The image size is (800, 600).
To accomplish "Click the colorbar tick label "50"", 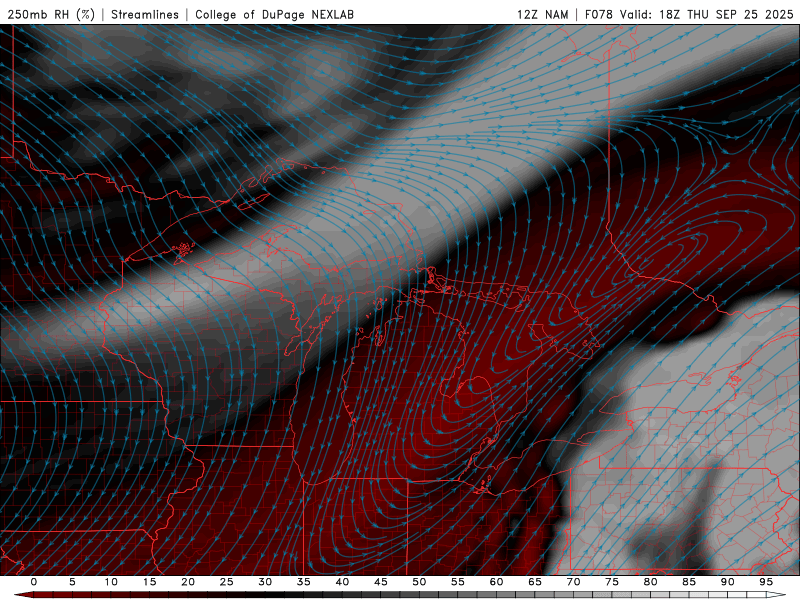I will pos(419,582).
